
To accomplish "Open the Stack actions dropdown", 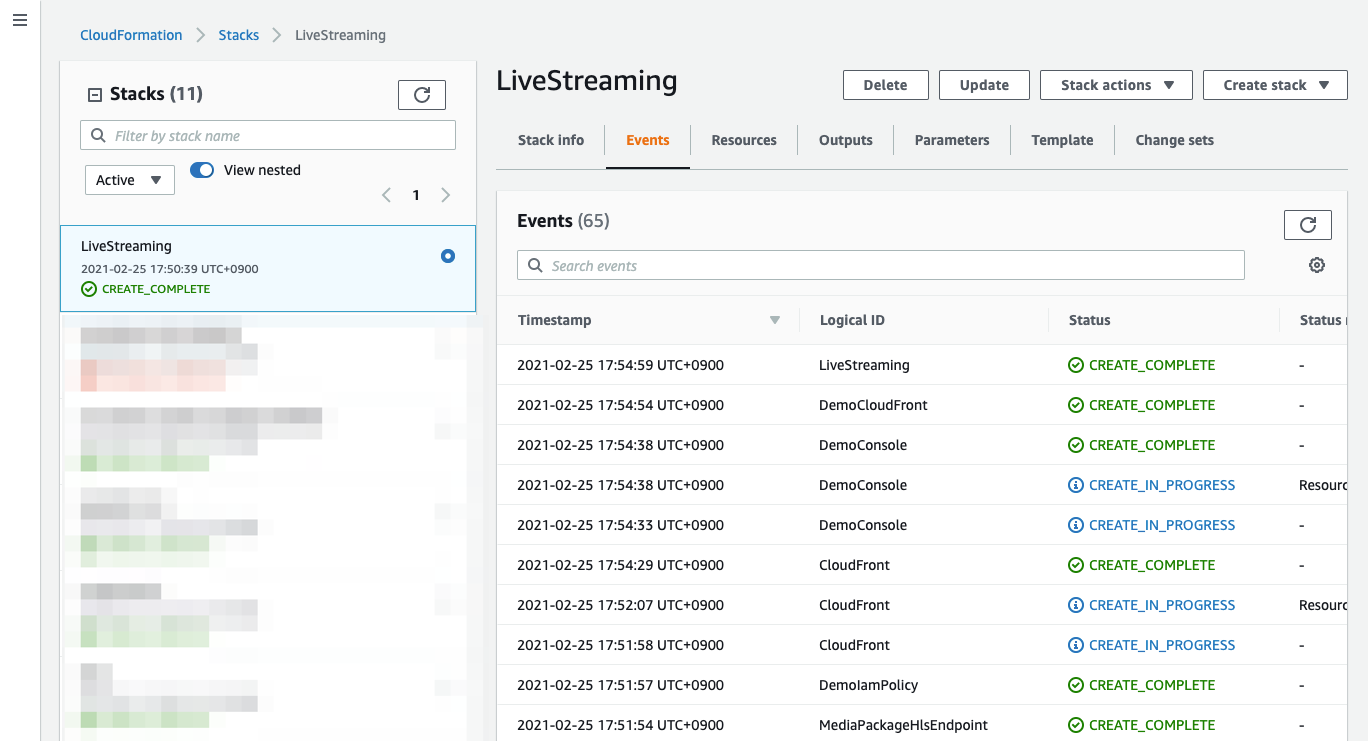I will (x=1116, y=85).
